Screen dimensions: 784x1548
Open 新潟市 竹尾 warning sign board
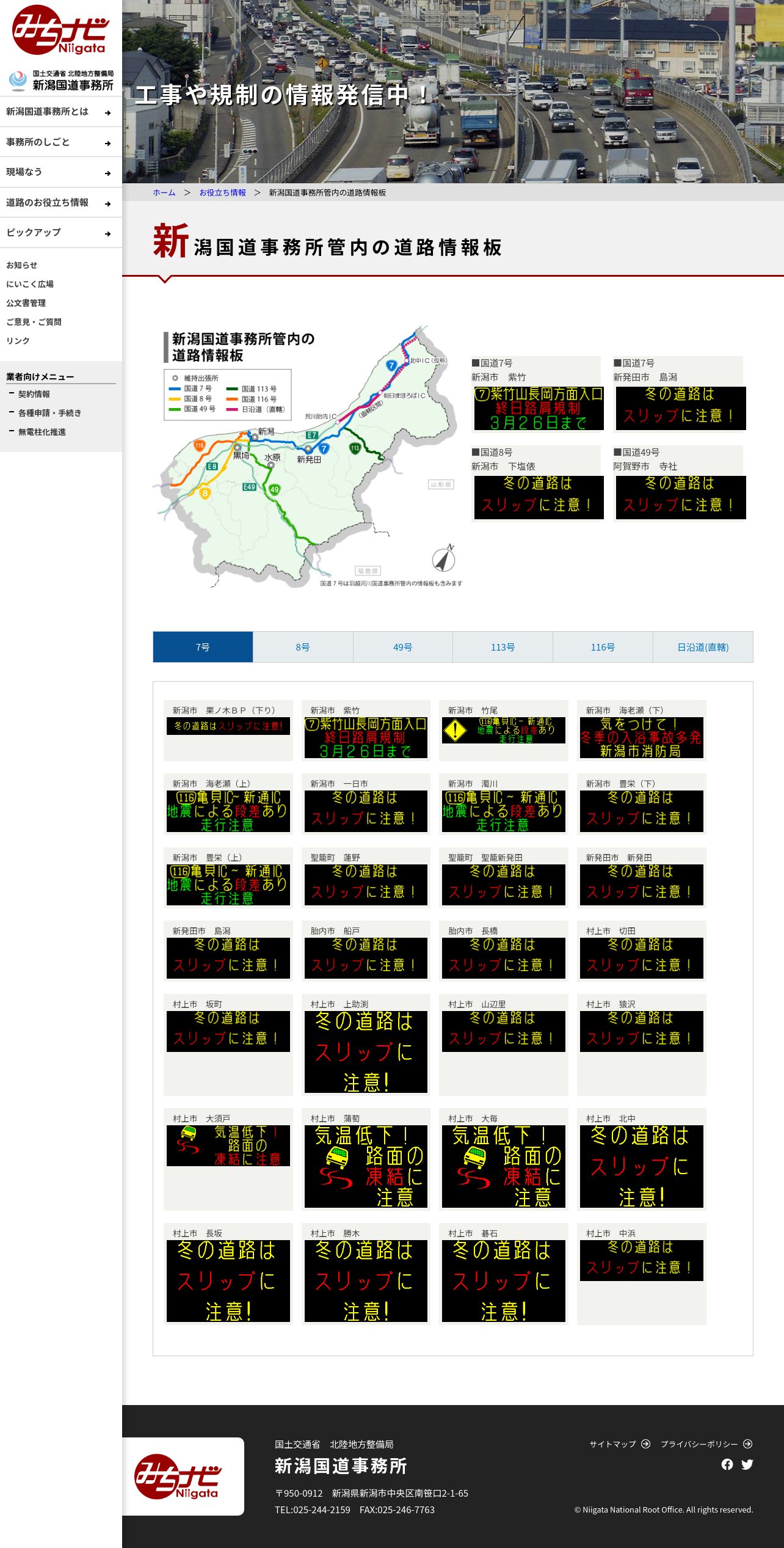tap(504, 730)
